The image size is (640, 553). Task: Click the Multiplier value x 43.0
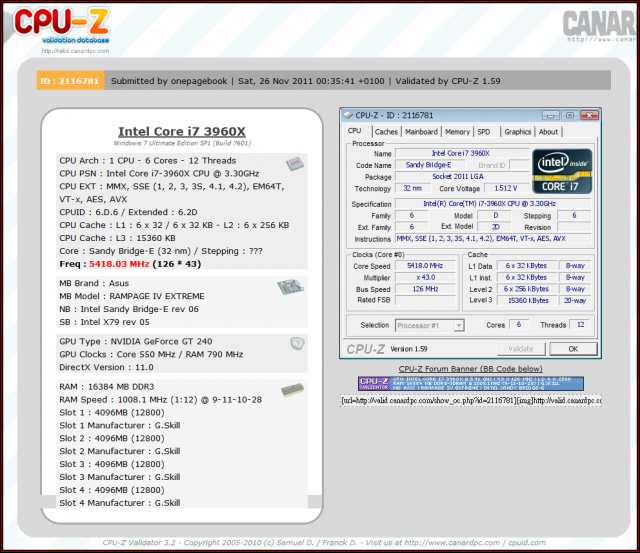pyautogui.click(x=425, y=278)
